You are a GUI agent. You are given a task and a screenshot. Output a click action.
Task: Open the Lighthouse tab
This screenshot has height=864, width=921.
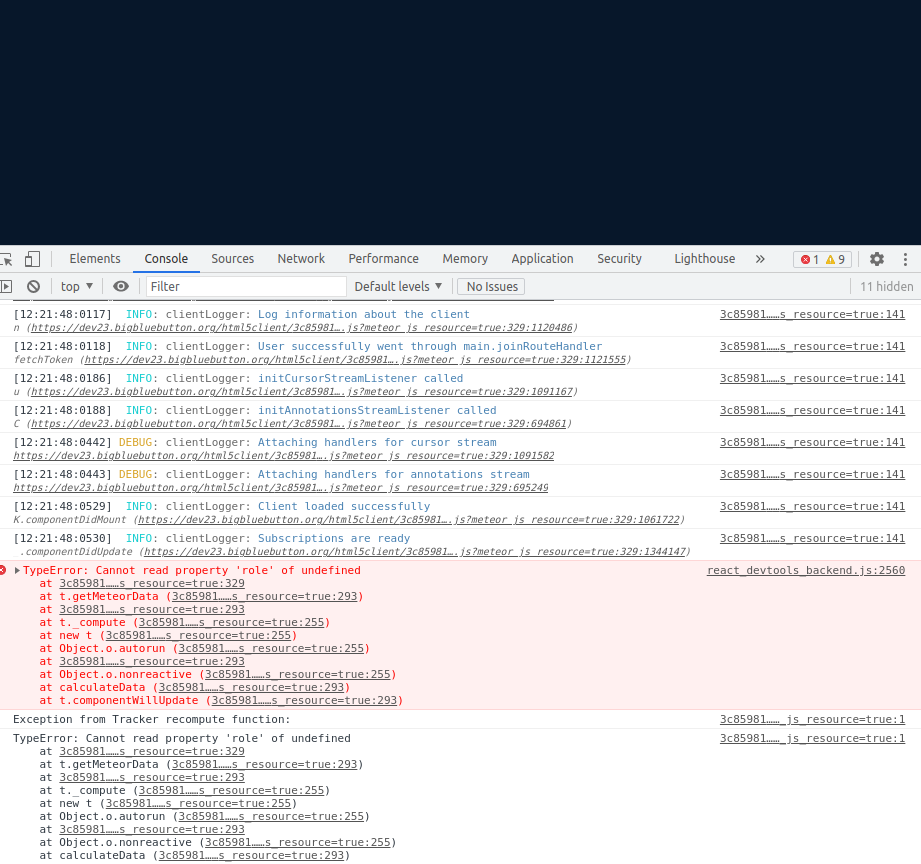coord(704,259)
